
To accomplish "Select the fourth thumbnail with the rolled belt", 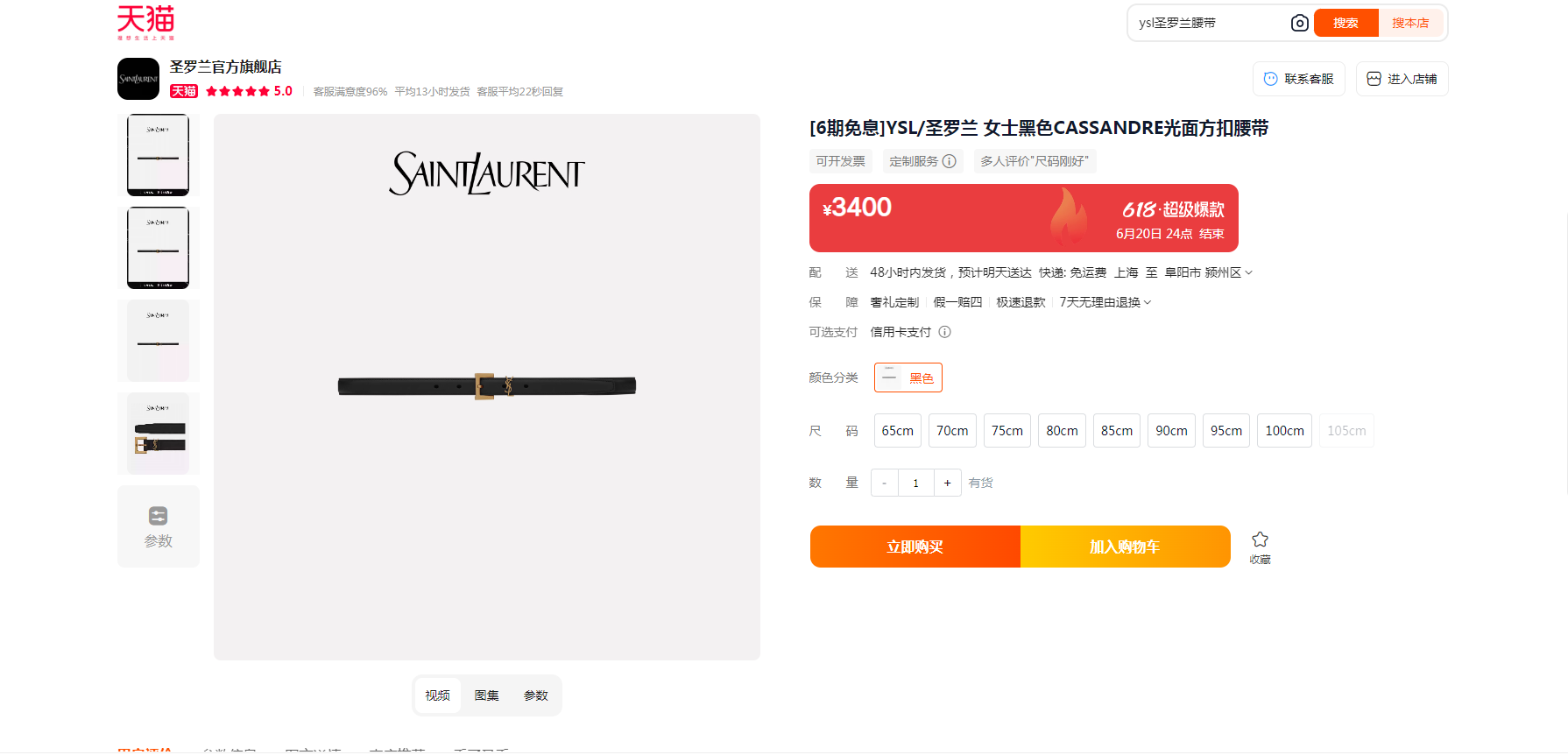I will [159, 434].
